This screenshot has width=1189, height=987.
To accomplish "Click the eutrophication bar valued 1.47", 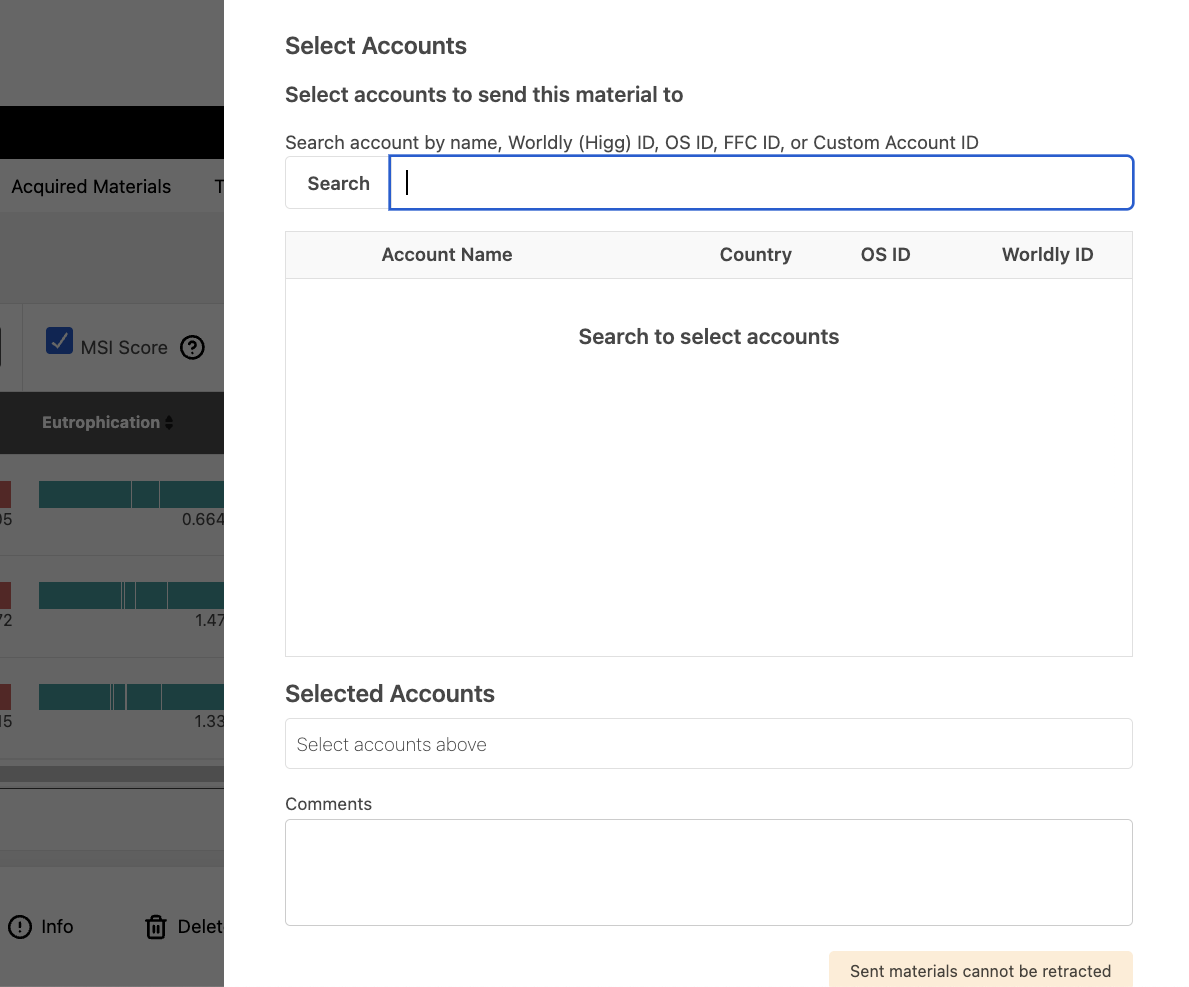I will click(131, 595).
